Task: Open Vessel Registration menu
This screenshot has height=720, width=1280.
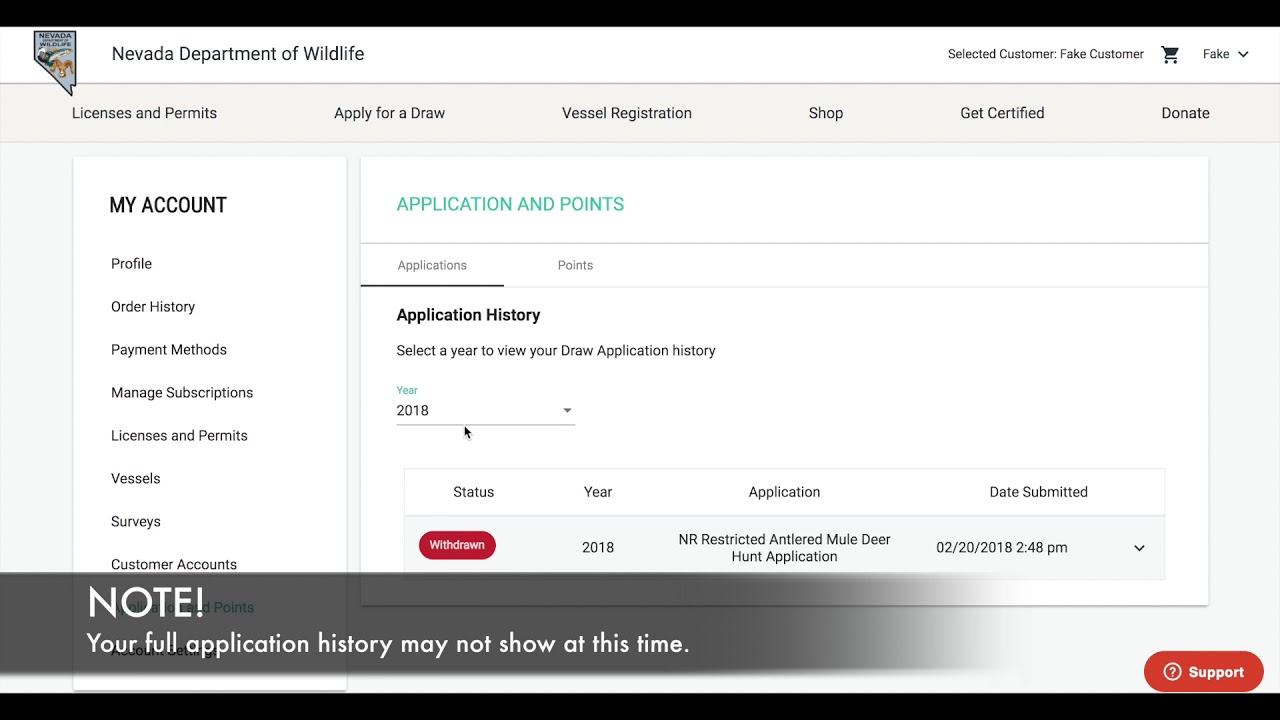Action: pos(627,113)
